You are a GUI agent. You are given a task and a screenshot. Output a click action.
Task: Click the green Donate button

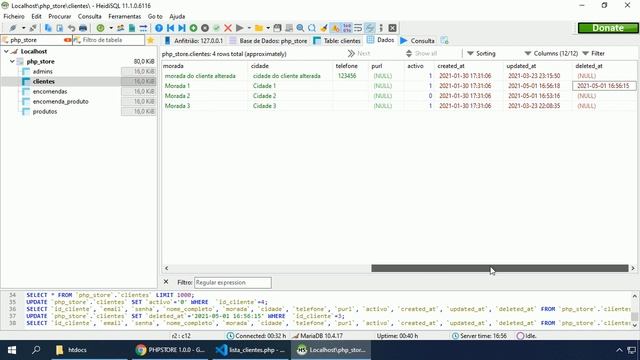click(x=608, y=28)
